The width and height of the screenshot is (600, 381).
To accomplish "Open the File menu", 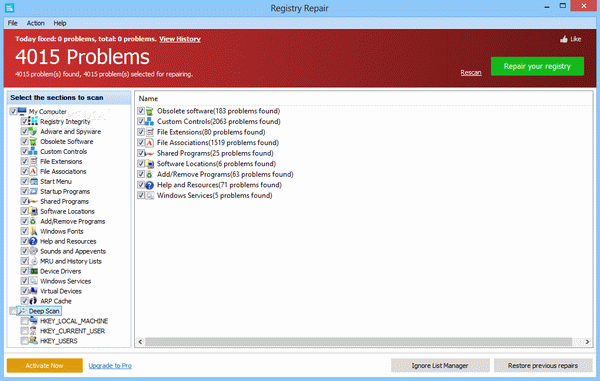I will [x=12, y=23].
